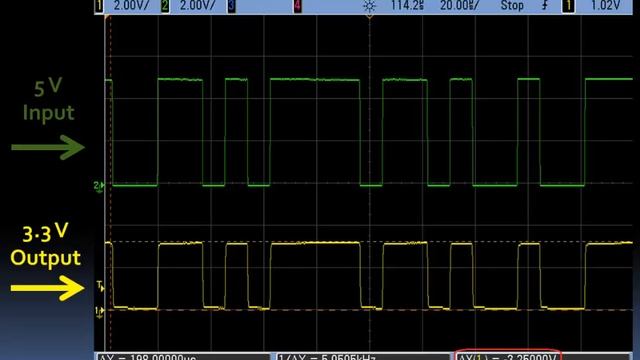Click the upper horizontal Y cursor dashed line
The height and width of the screenshot is (360, 640).
point(369,242)
